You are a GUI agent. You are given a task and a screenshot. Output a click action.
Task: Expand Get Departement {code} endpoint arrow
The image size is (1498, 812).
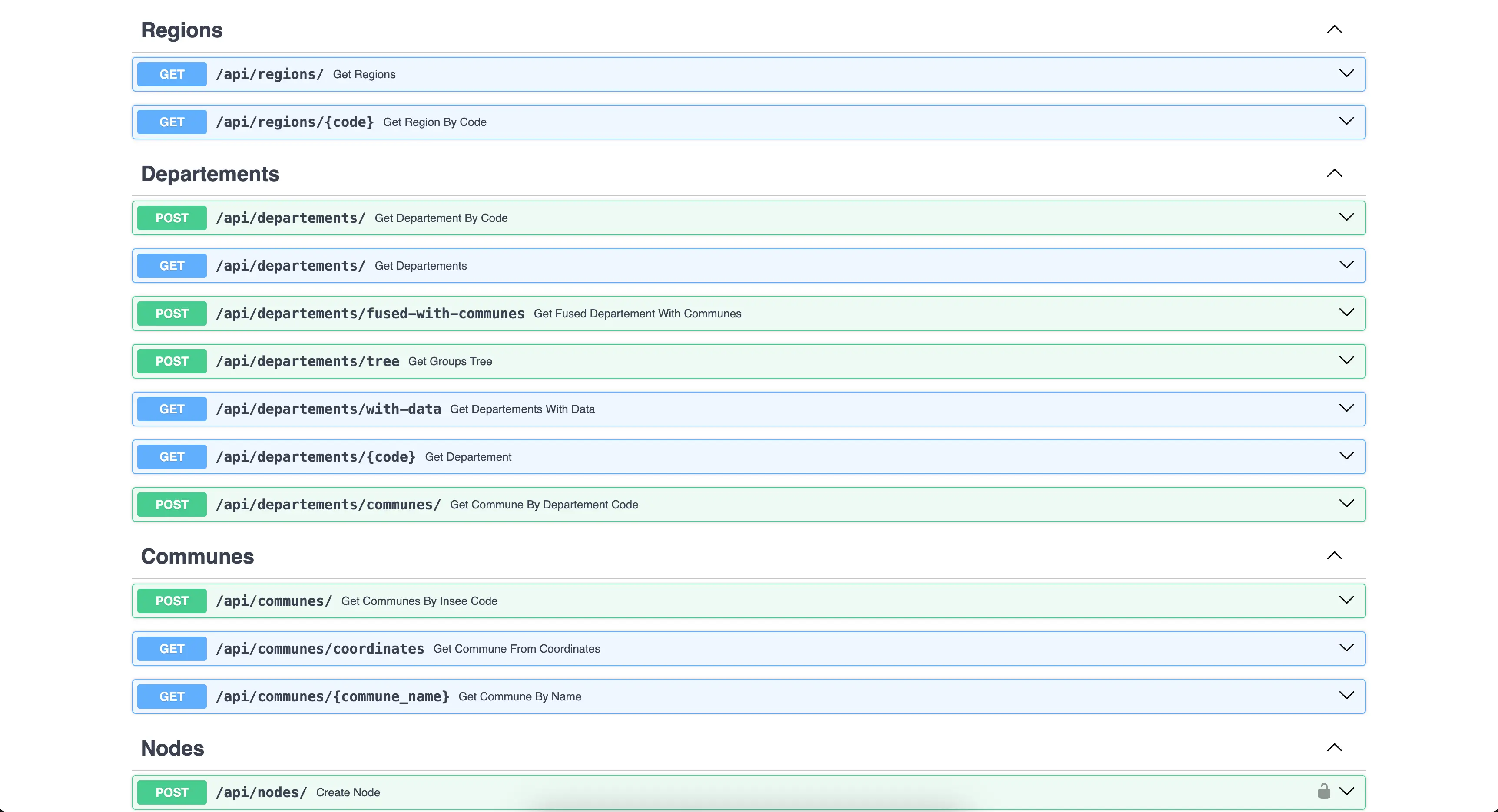tap(1346, 456)
